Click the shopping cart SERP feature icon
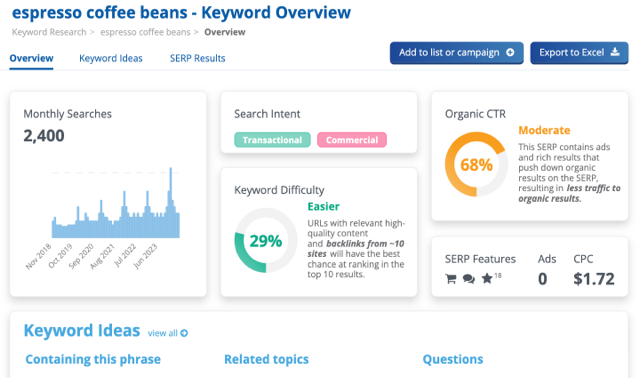The height and width of the screenshot is (378, 640). 451,279
